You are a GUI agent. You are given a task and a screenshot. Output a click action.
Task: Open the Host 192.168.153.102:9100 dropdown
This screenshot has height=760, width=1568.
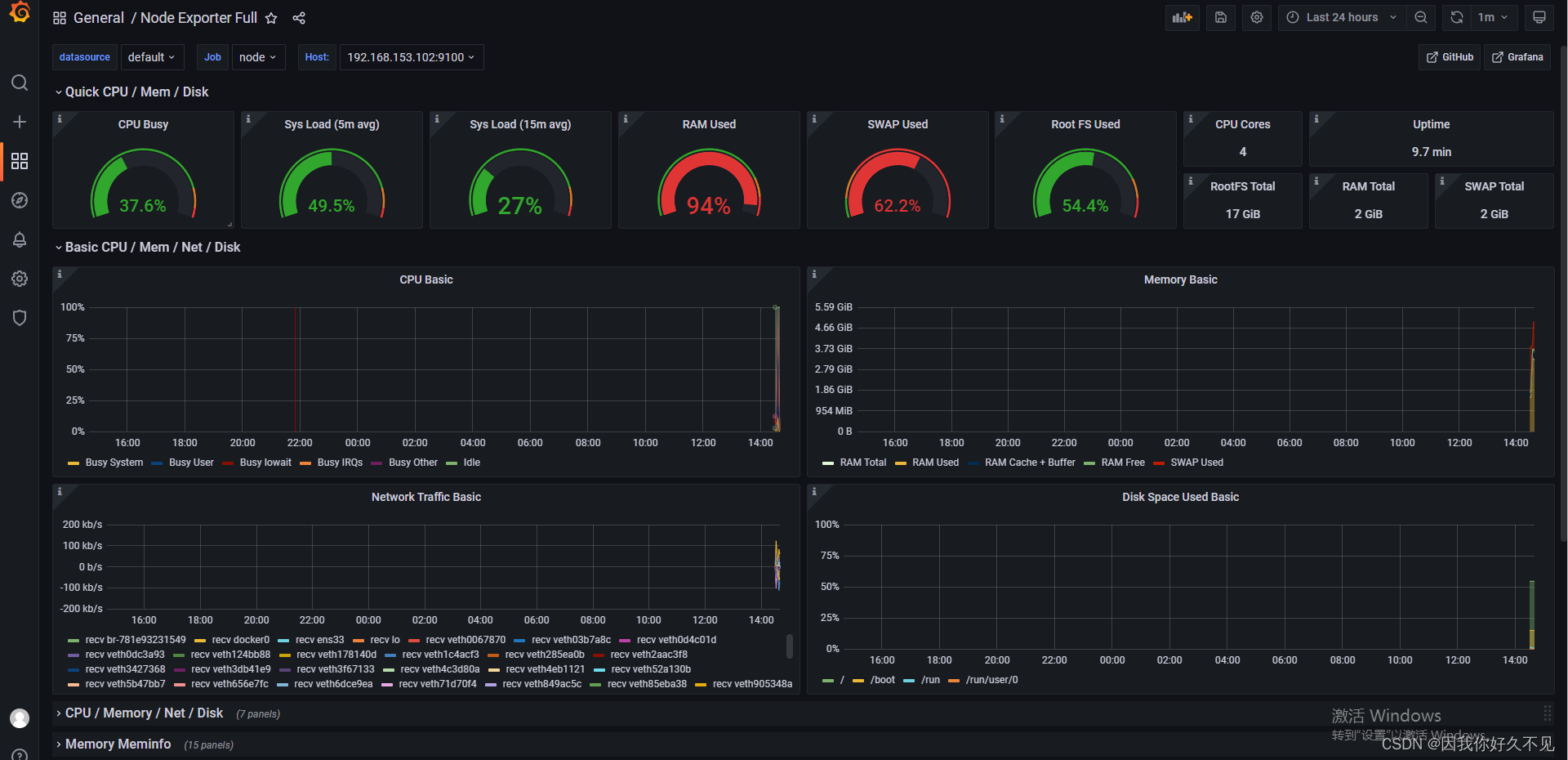412,57
